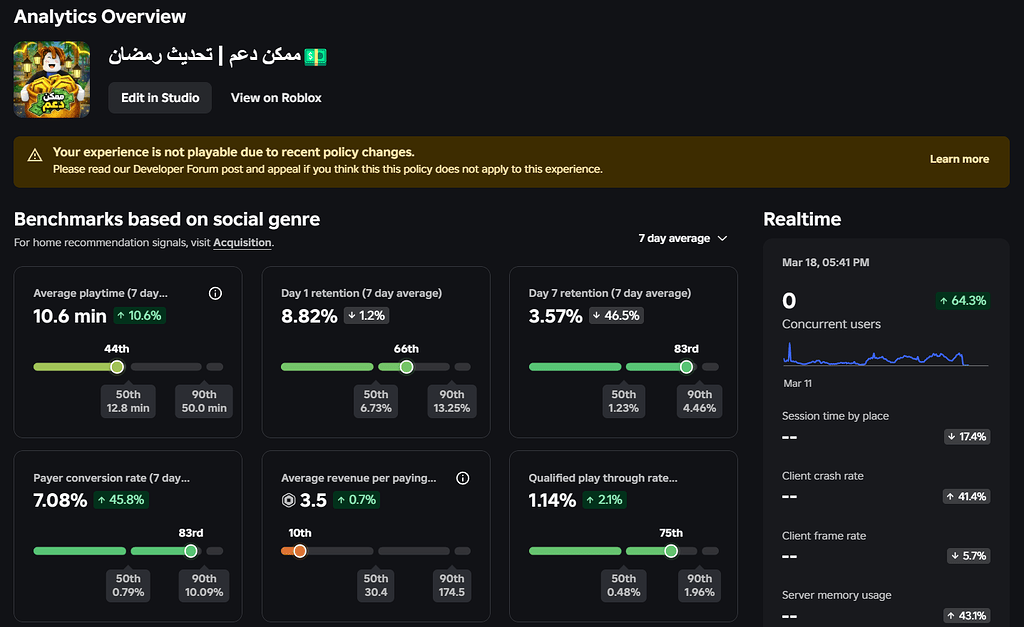Click the money emoji in experience title

pyautogui.click(x=315, y=57)
